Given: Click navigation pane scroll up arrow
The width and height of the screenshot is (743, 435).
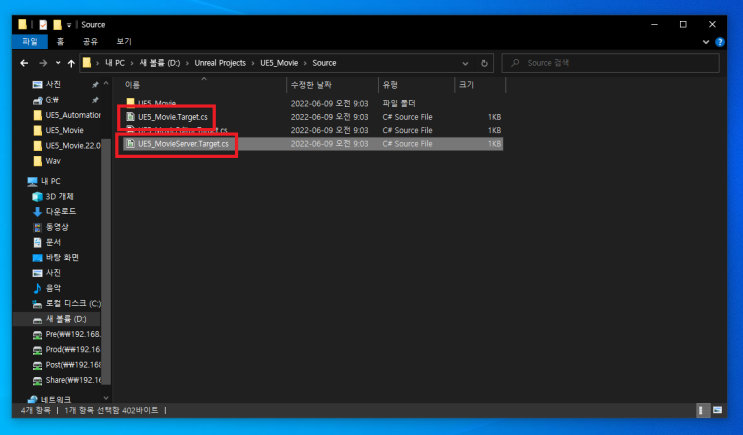Looking at the screenshot, I should pyautogui.click(x=106, y=83).
